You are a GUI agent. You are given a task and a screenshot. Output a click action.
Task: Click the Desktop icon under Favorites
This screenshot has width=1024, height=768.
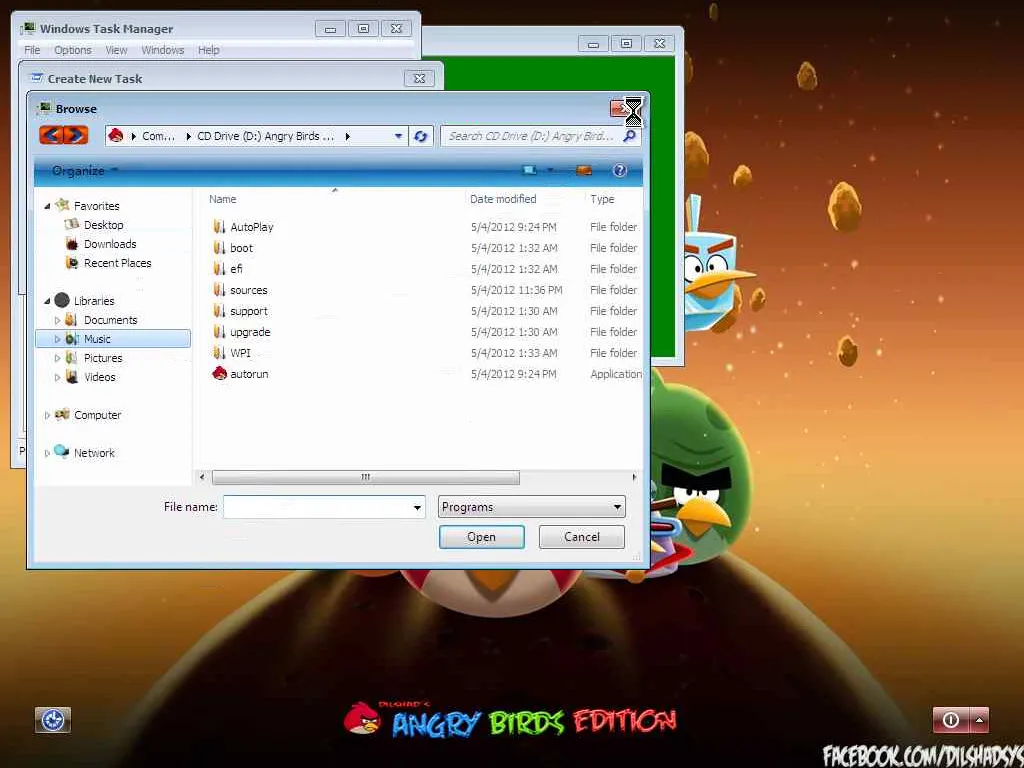coord(72,224)
